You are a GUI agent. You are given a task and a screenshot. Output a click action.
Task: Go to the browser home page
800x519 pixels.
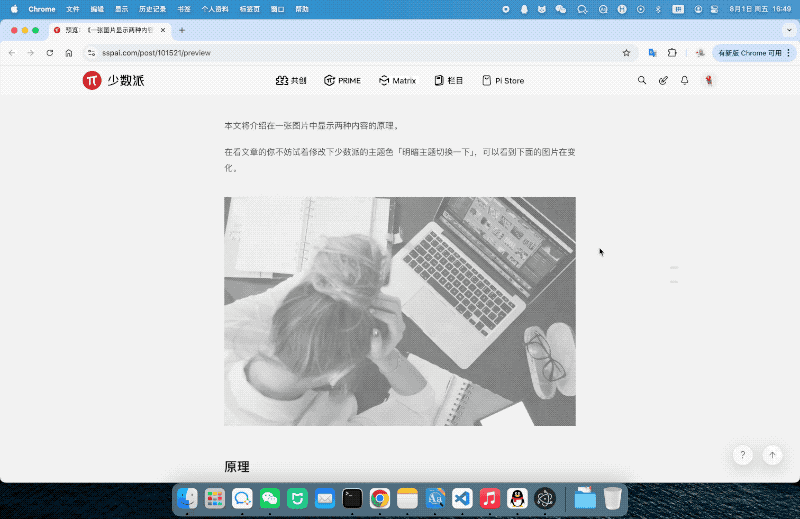[x=69, y=53]
